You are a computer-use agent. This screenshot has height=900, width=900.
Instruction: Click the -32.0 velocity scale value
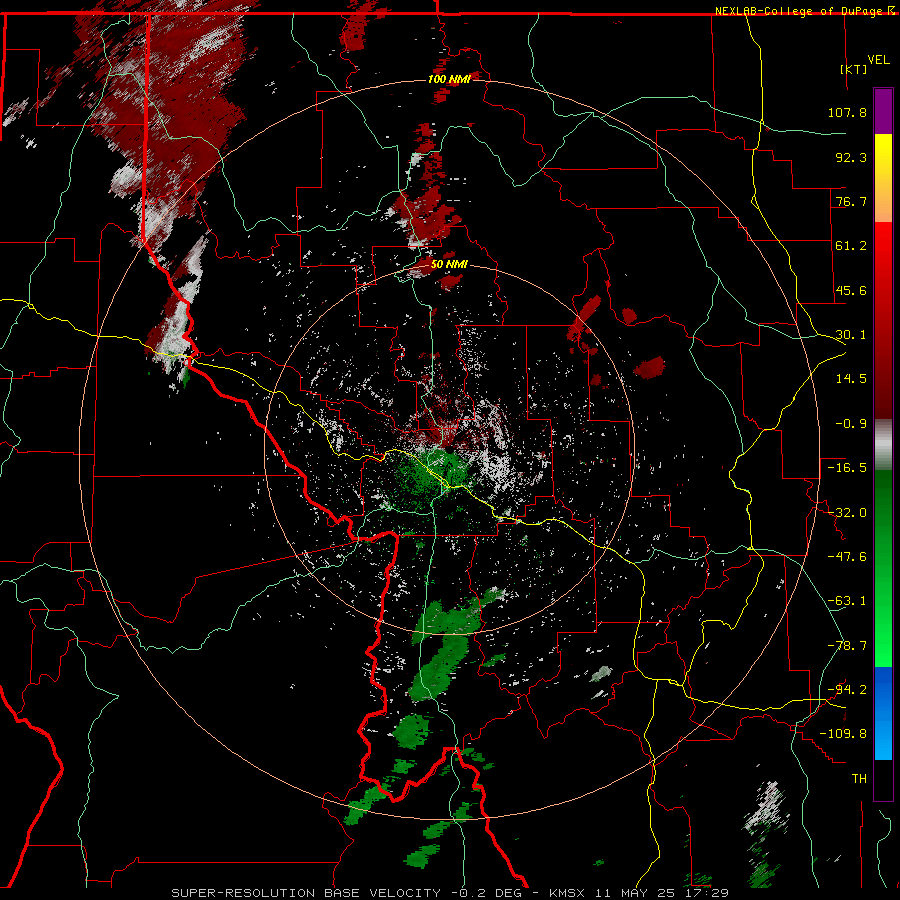[x=847, y=513]
